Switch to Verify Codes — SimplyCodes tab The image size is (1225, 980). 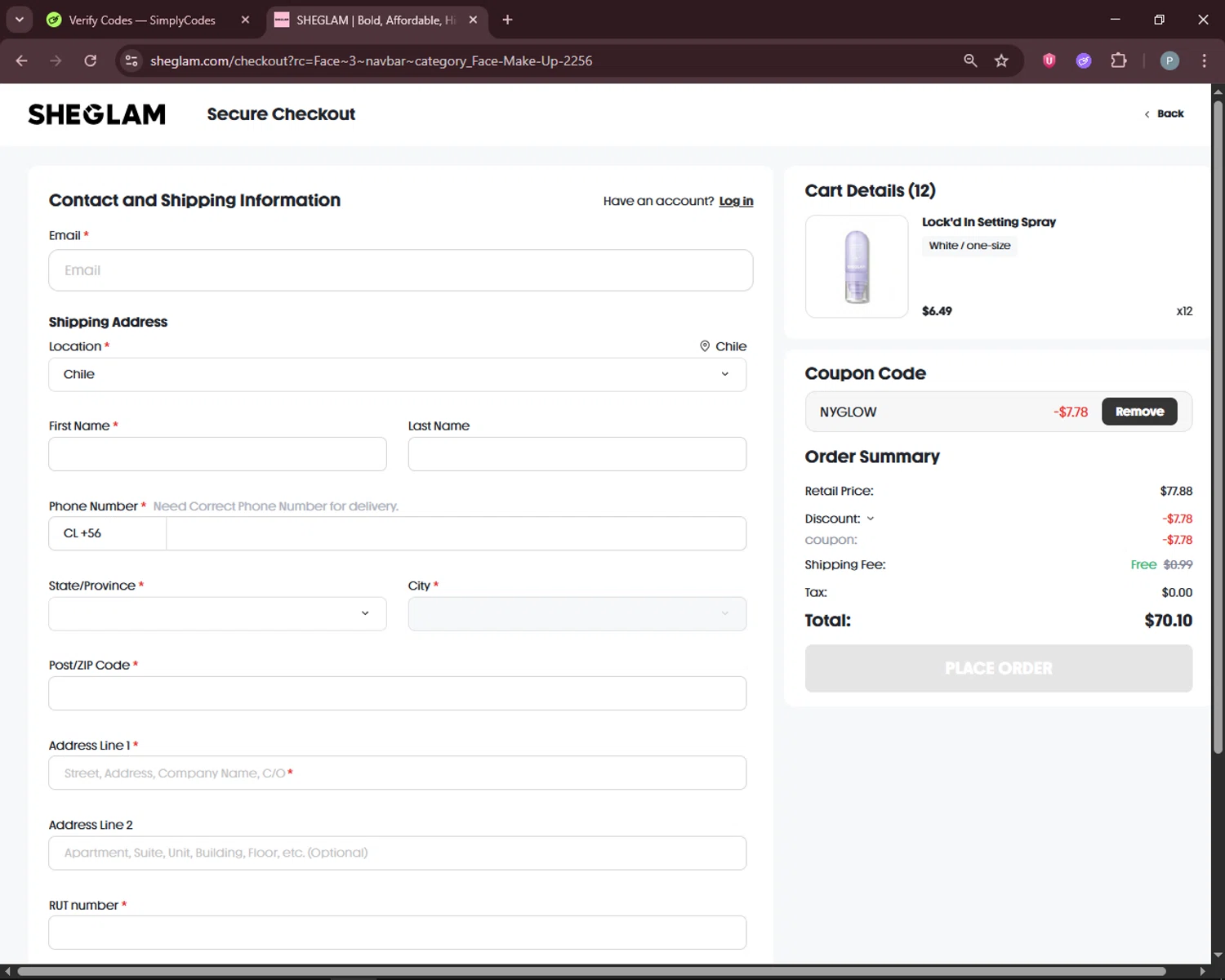tap(142, 20)
